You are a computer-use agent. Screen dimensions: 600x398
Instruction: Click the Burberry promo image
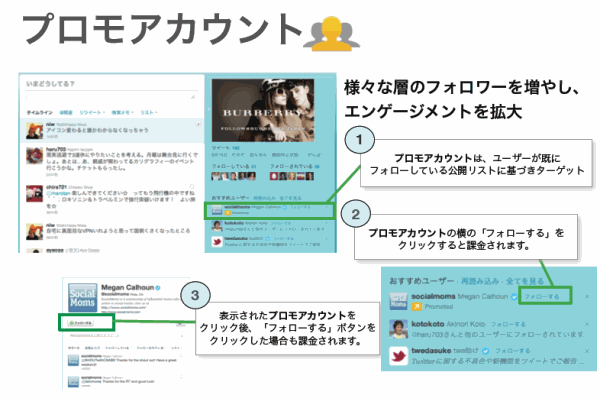[x=263, y=110]
